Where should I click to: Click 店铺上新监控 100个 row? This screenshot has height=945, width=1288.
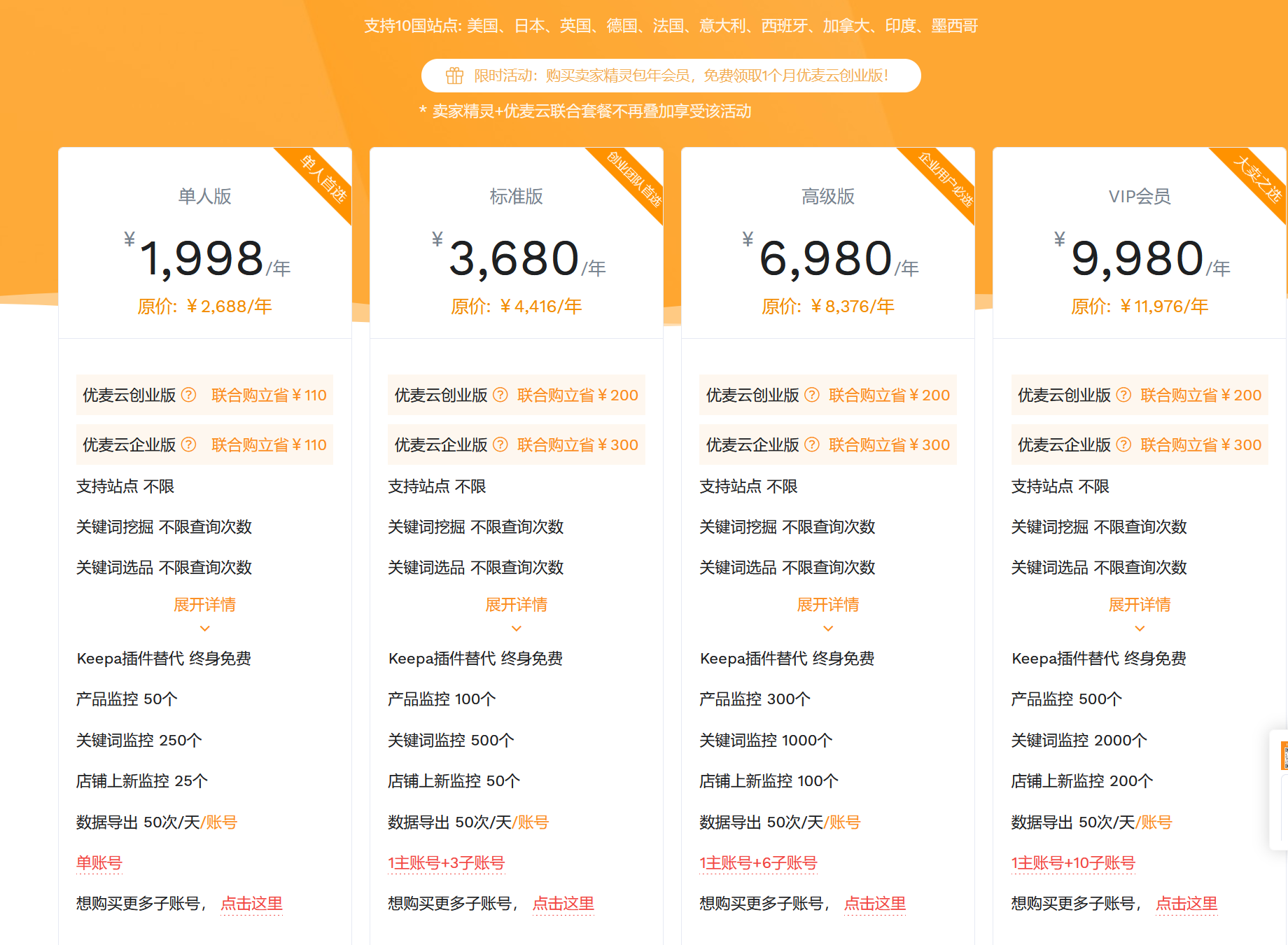pos(769,781)
